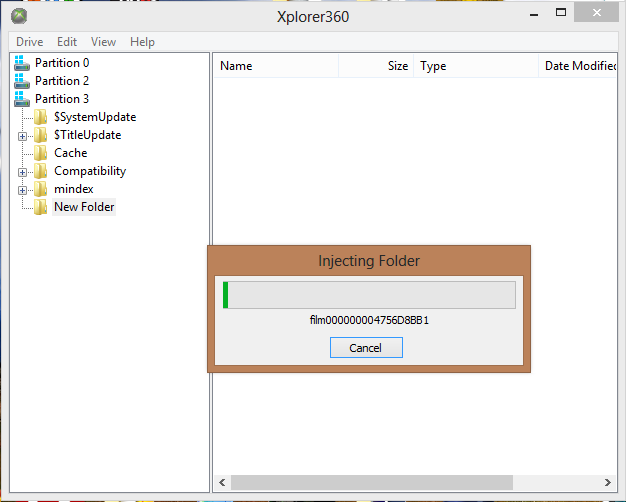Select the Partition 2 drive icon
626x502 pixels.
tap(22, 81)
